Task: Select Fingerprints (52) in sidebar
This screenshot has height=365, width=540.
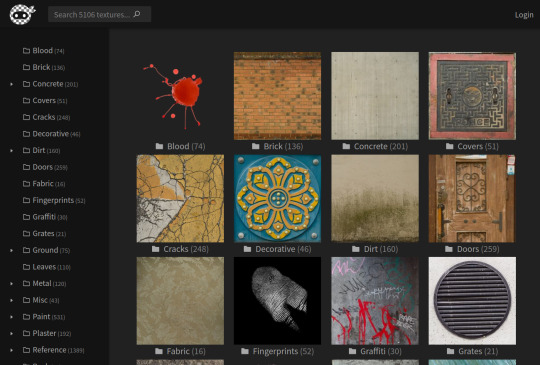Action: [54, 200]
